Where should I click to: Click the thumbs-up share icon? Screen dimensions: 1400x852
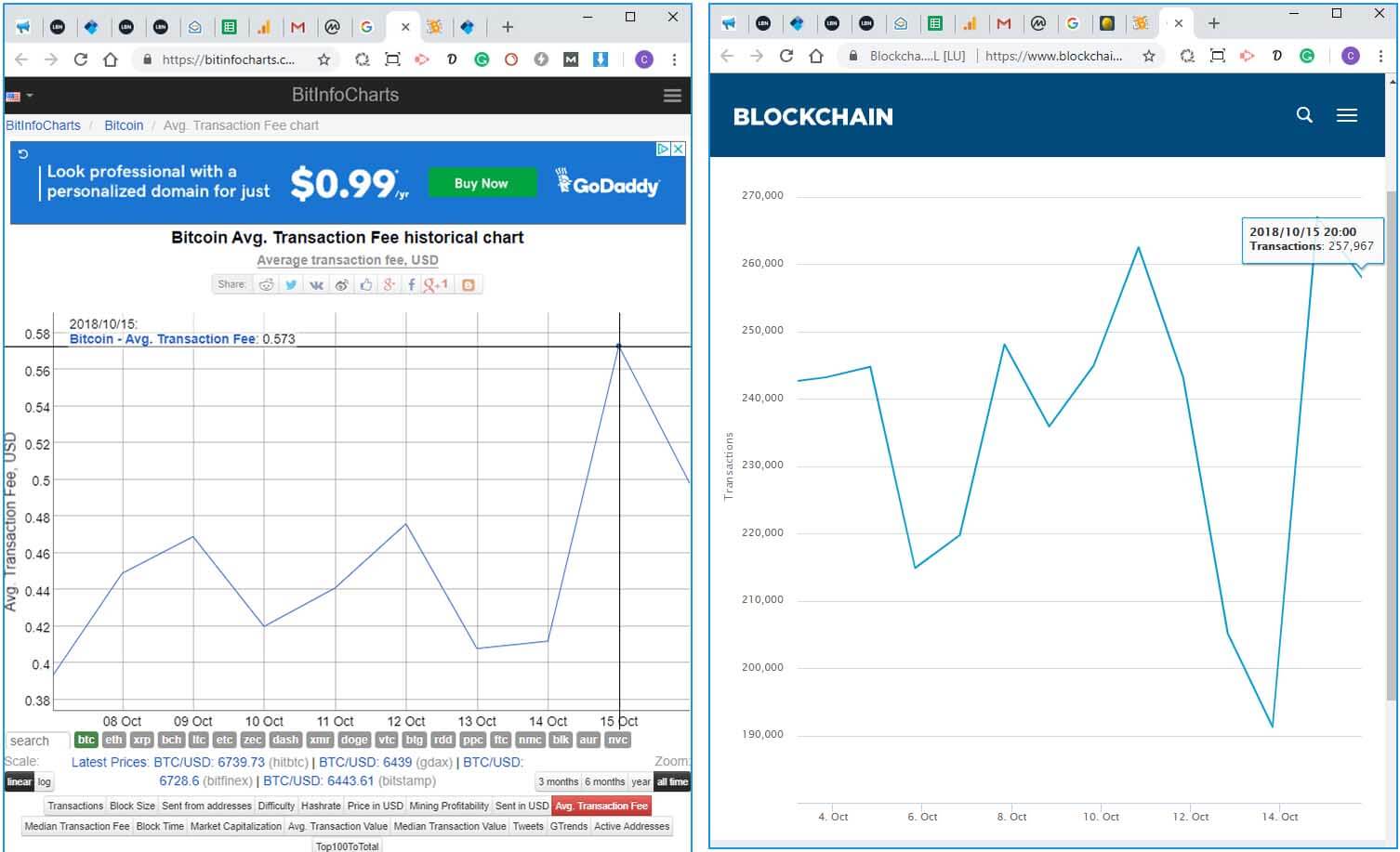click(x=366, y=285)
